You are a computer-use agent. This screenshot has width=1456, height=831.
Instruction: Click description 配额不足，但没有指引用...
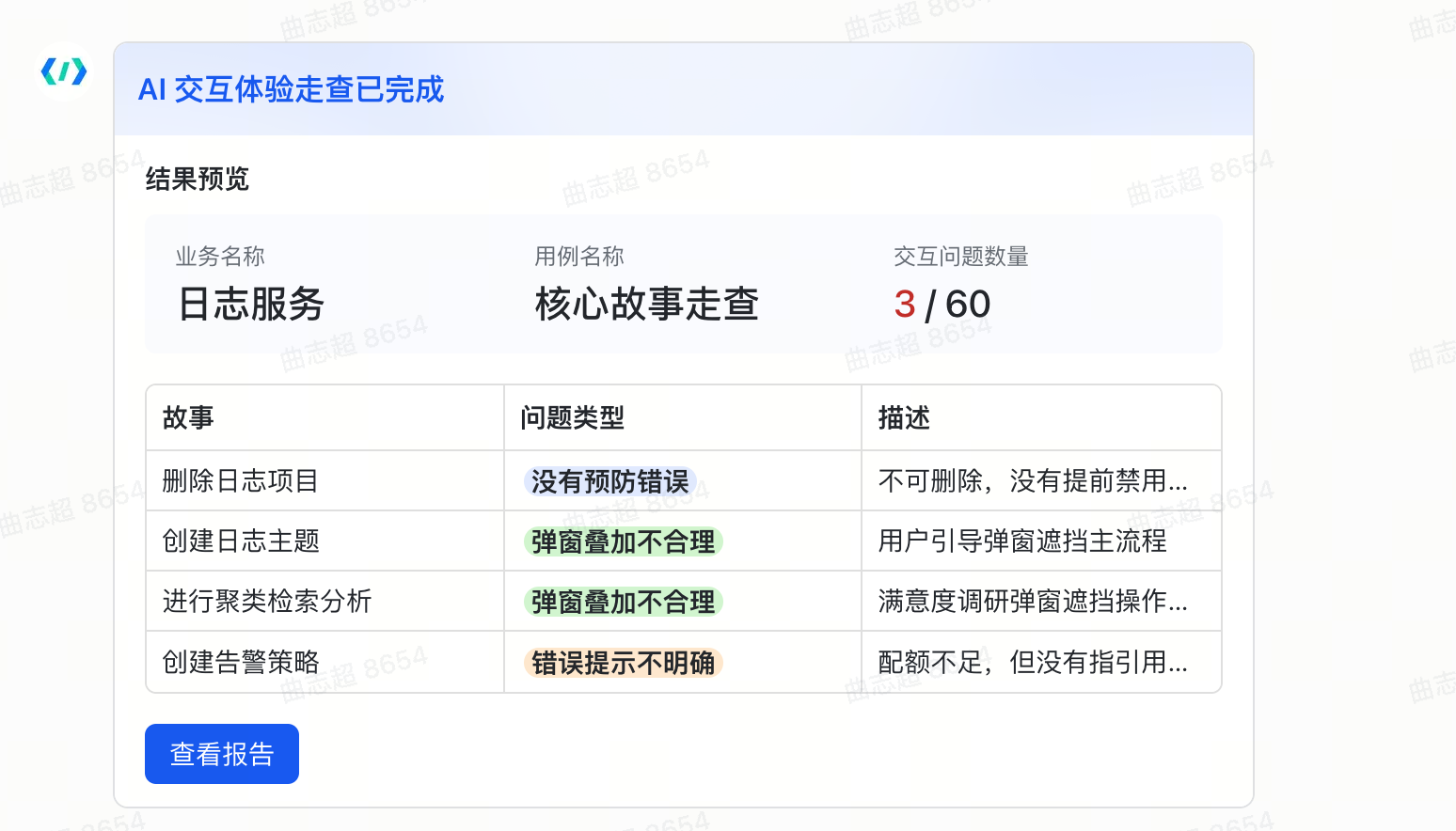[1033, 662]
